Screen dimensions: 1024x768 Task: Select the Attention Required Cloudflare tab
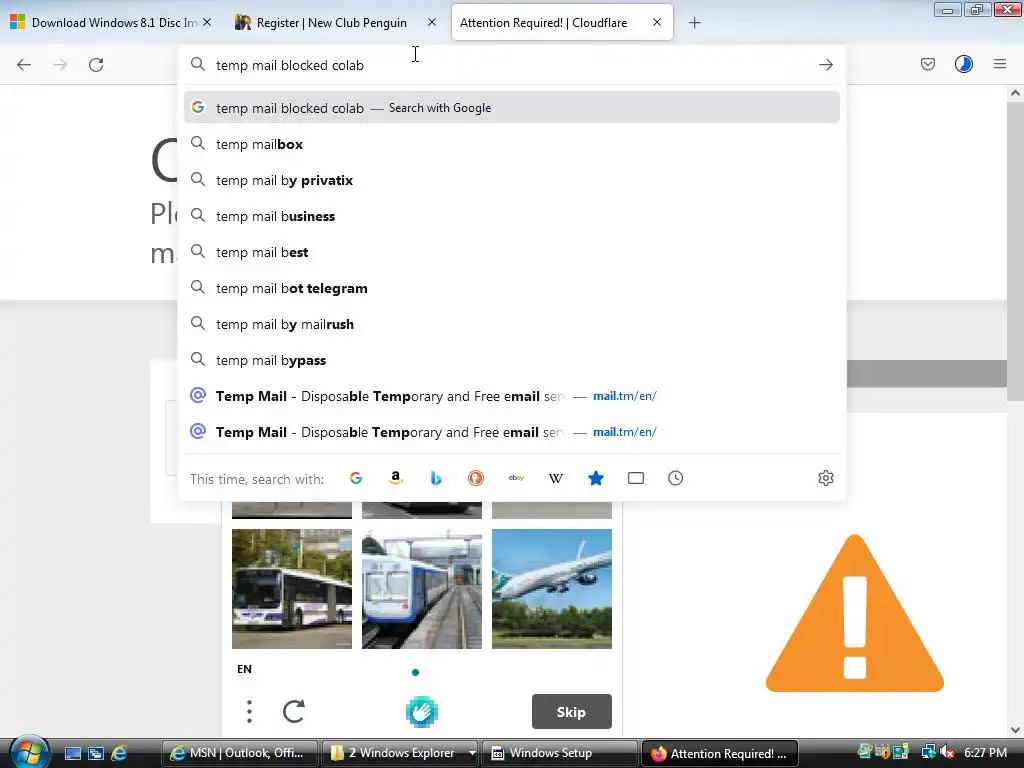[562, 23]
